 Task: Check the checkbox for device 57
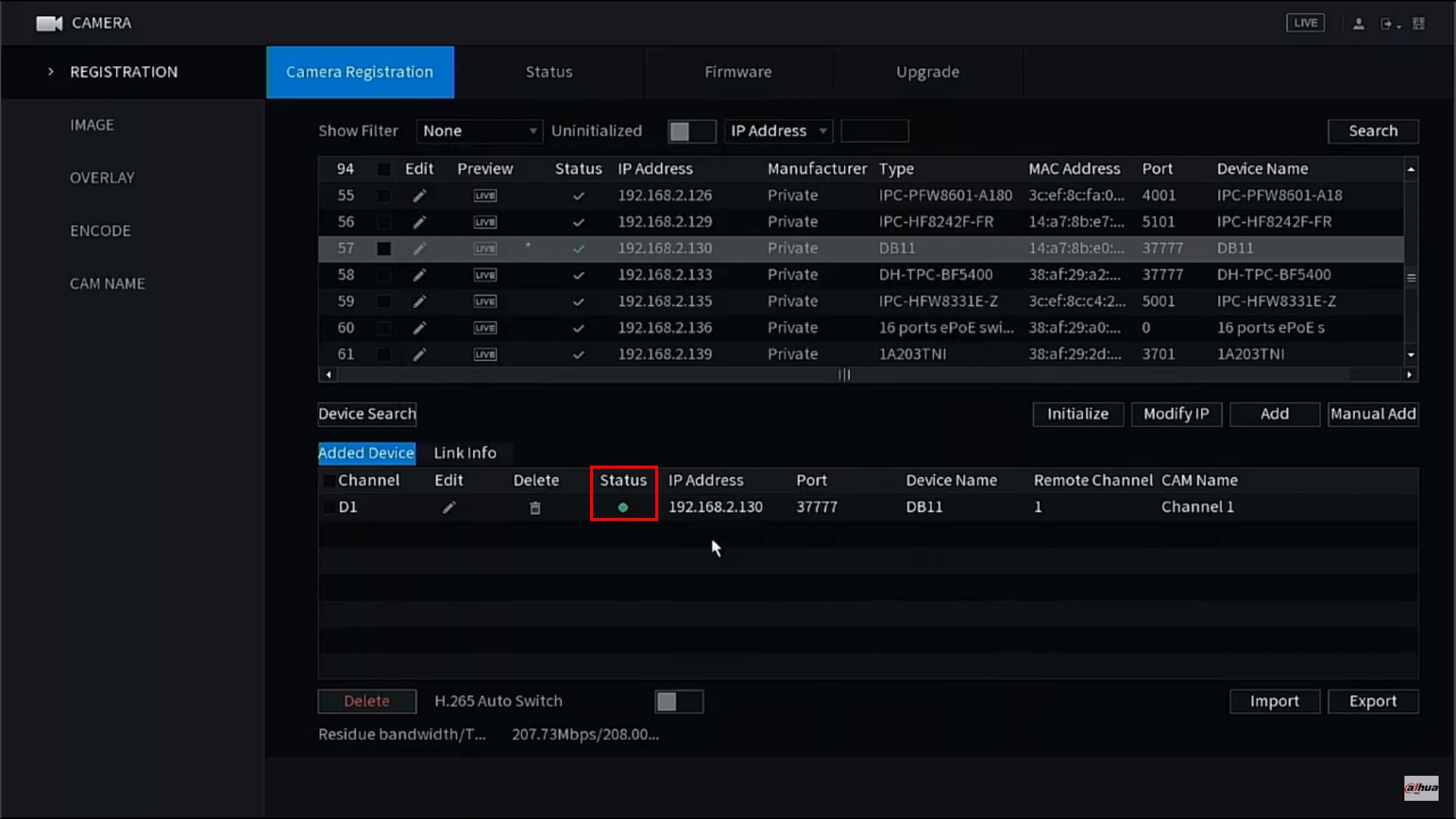click(384, 248)
